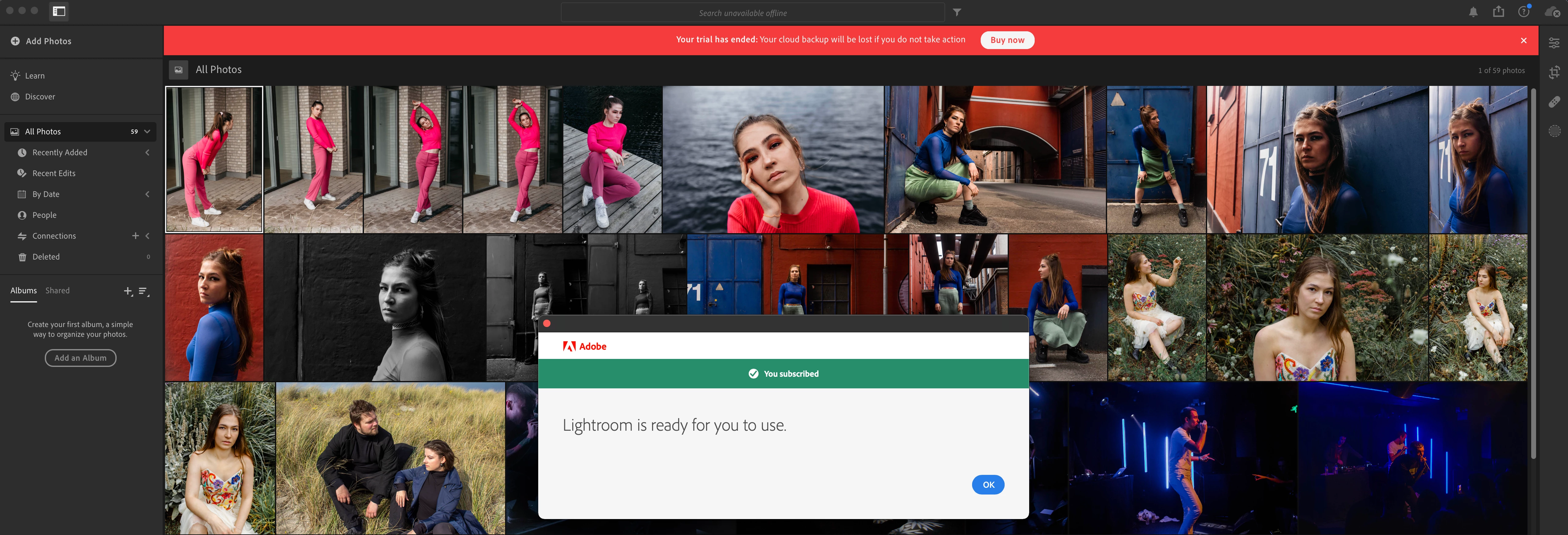Click the filter funnel icon
Screen dimensions: 1568x535
pos(957,12)
